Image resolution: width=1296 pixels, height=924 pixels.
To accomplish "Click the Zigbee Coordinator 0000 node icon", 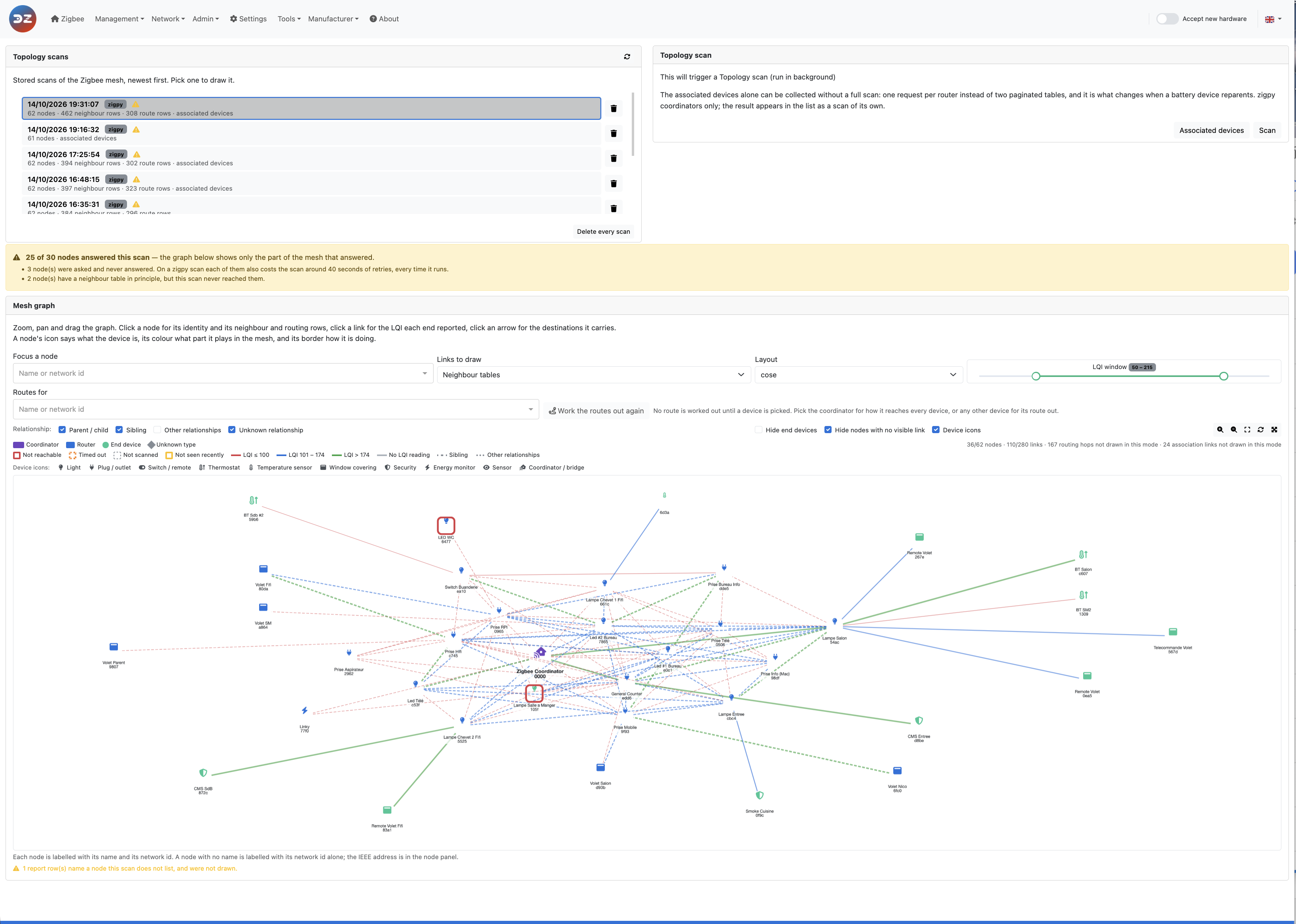I will [540, 653].
